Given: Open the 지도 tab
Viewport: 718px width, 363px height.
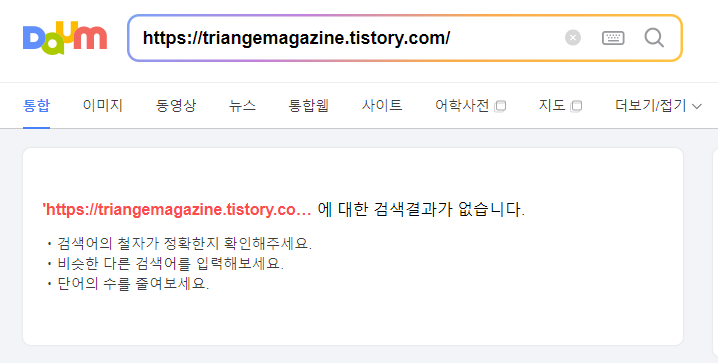Looking at the screenshot, I should point(552,106).
